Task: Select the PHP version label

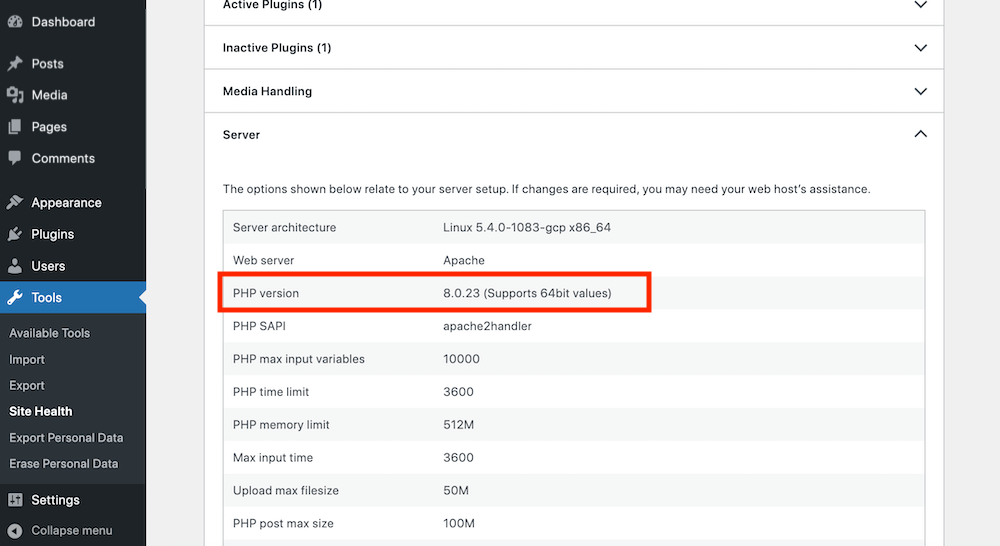Action: [x=266, y=293]
